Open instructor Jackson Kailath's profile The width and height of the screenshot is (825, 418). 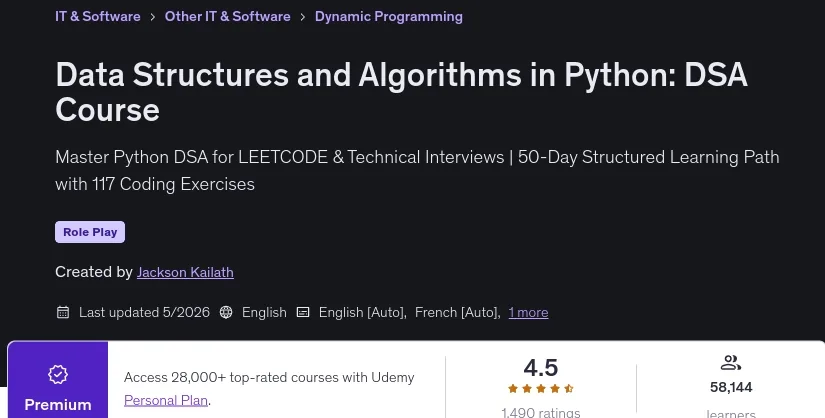(x=185, y=272)
